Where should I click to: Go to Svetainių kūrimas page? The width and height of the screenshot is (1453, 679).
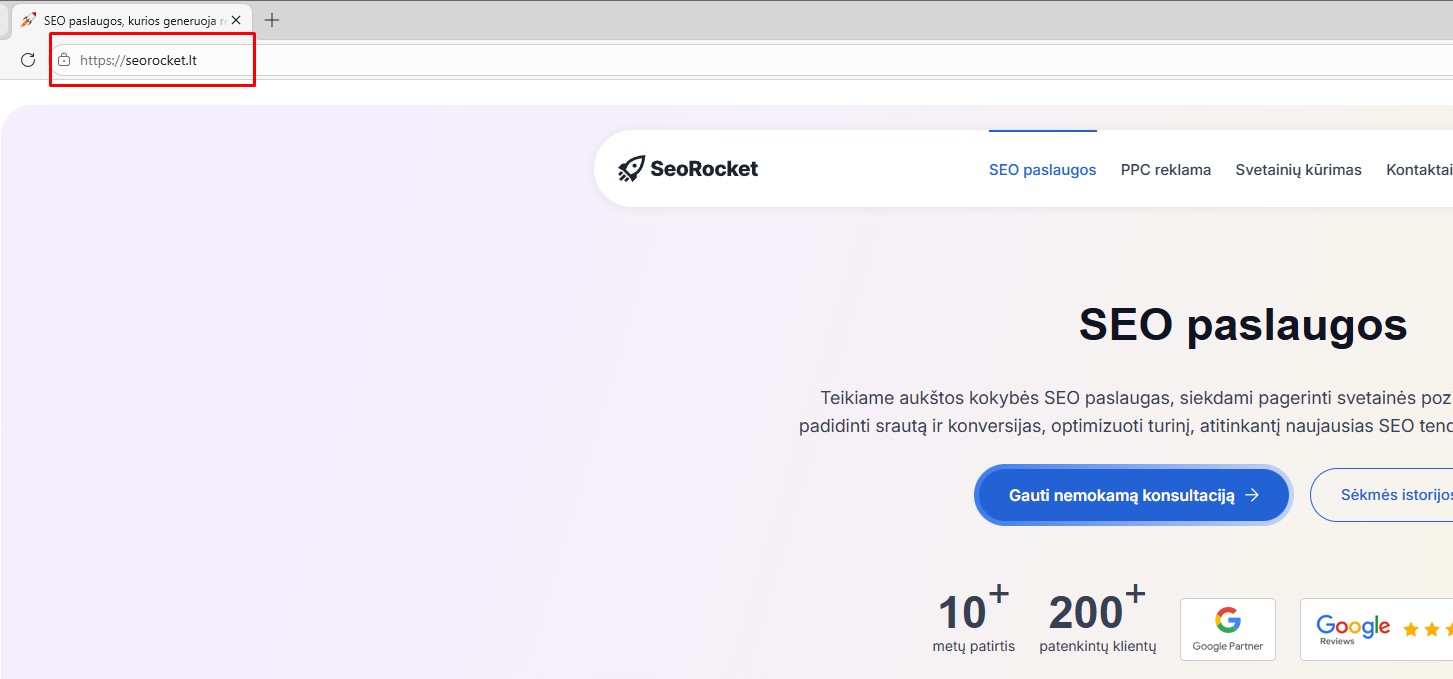pyautogui.click(x=1298, y=170)
